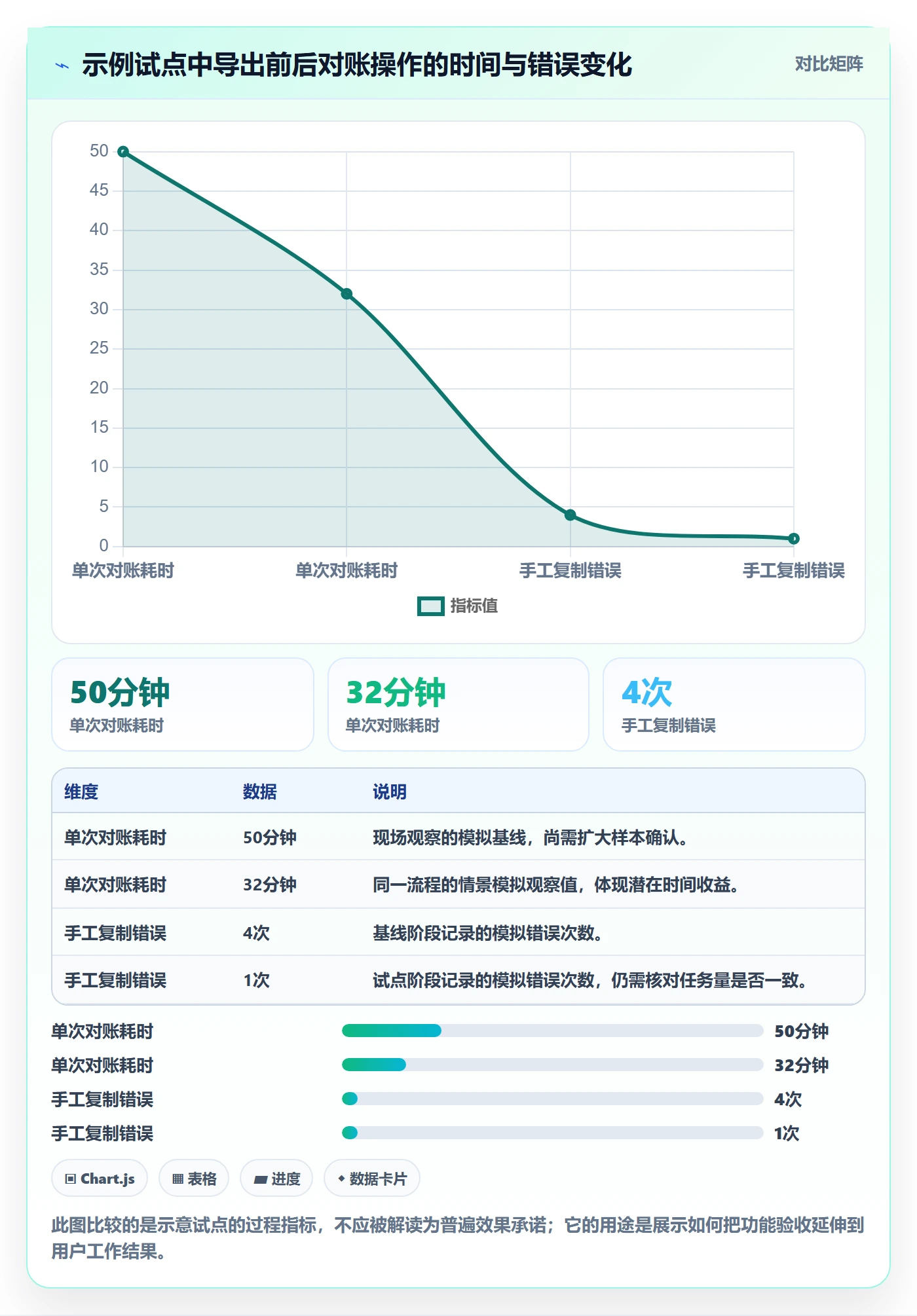
Task: Click the progress bar valued 32分钟
Action: coord(552,1065)
